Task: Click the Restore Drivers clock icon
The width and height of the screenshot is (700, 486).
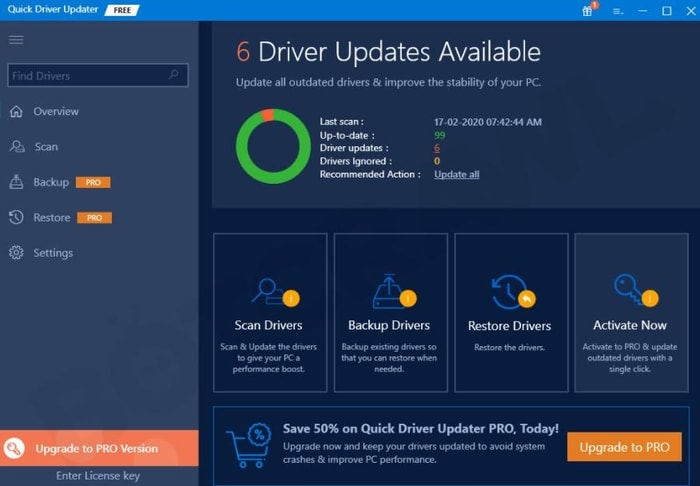Action: click(513, 292)
